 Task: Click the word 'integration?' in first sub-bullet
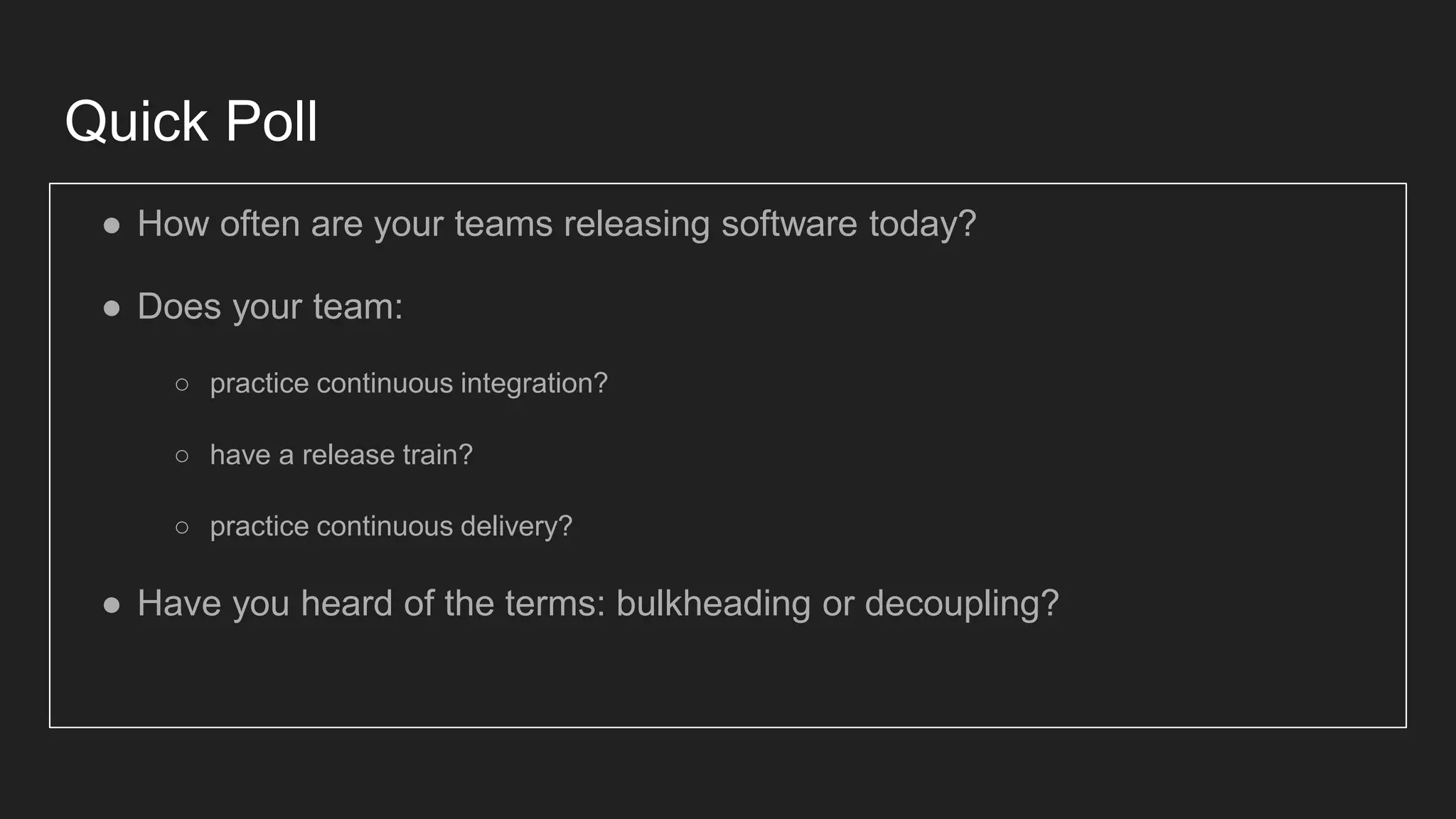click(x=534, y=384)
